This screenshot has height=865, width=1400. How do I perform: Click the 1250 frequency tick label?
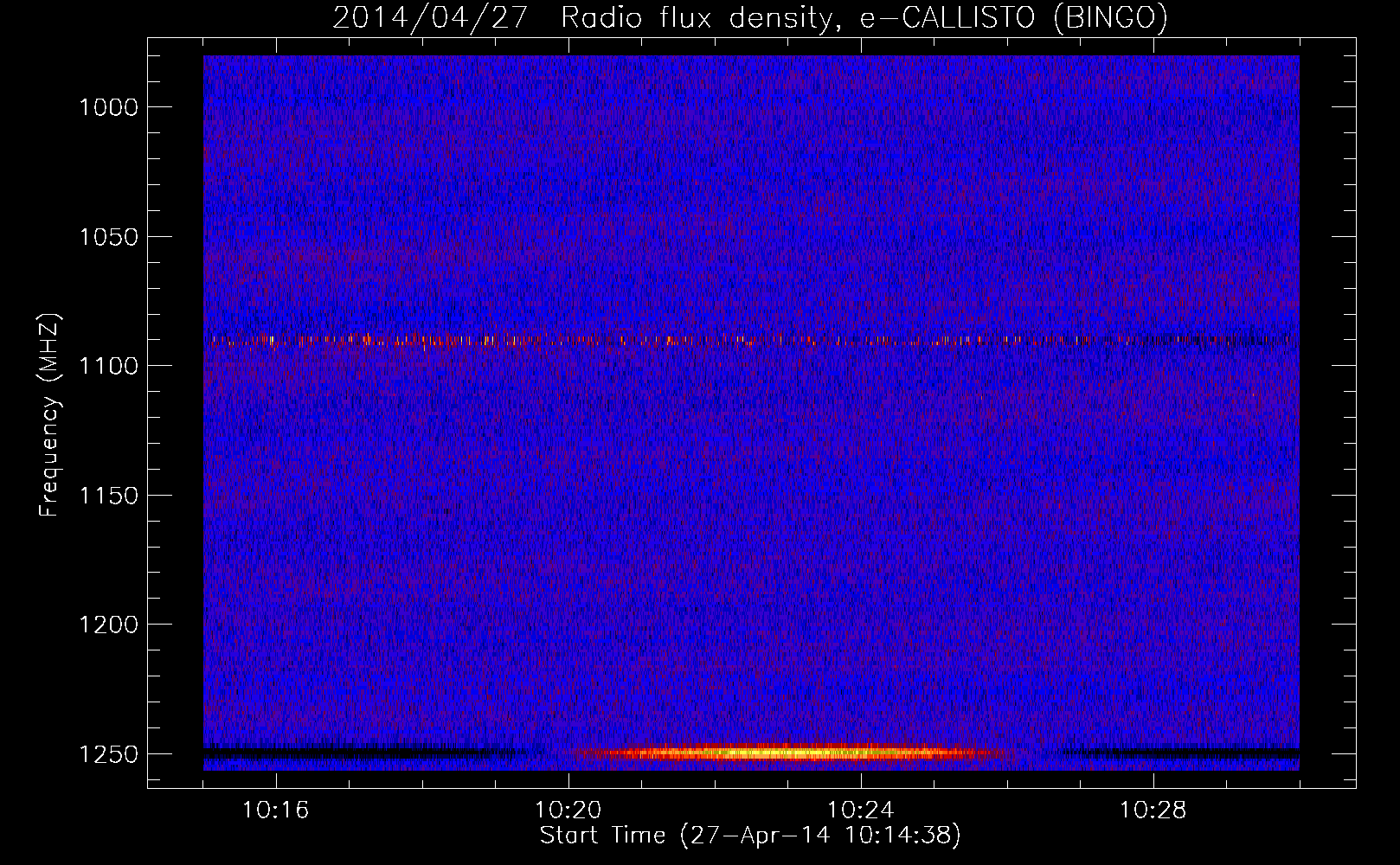pos(108,754)
